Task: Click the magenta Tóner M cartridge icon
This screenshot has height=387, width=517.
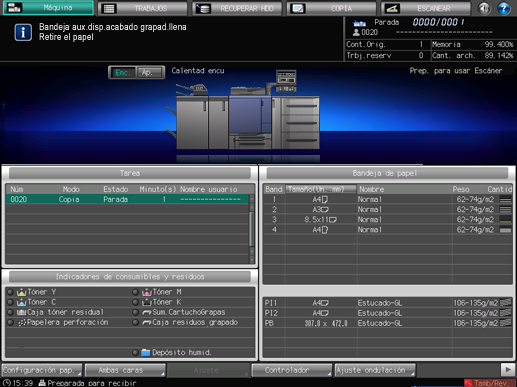Action: click(147, 292)
